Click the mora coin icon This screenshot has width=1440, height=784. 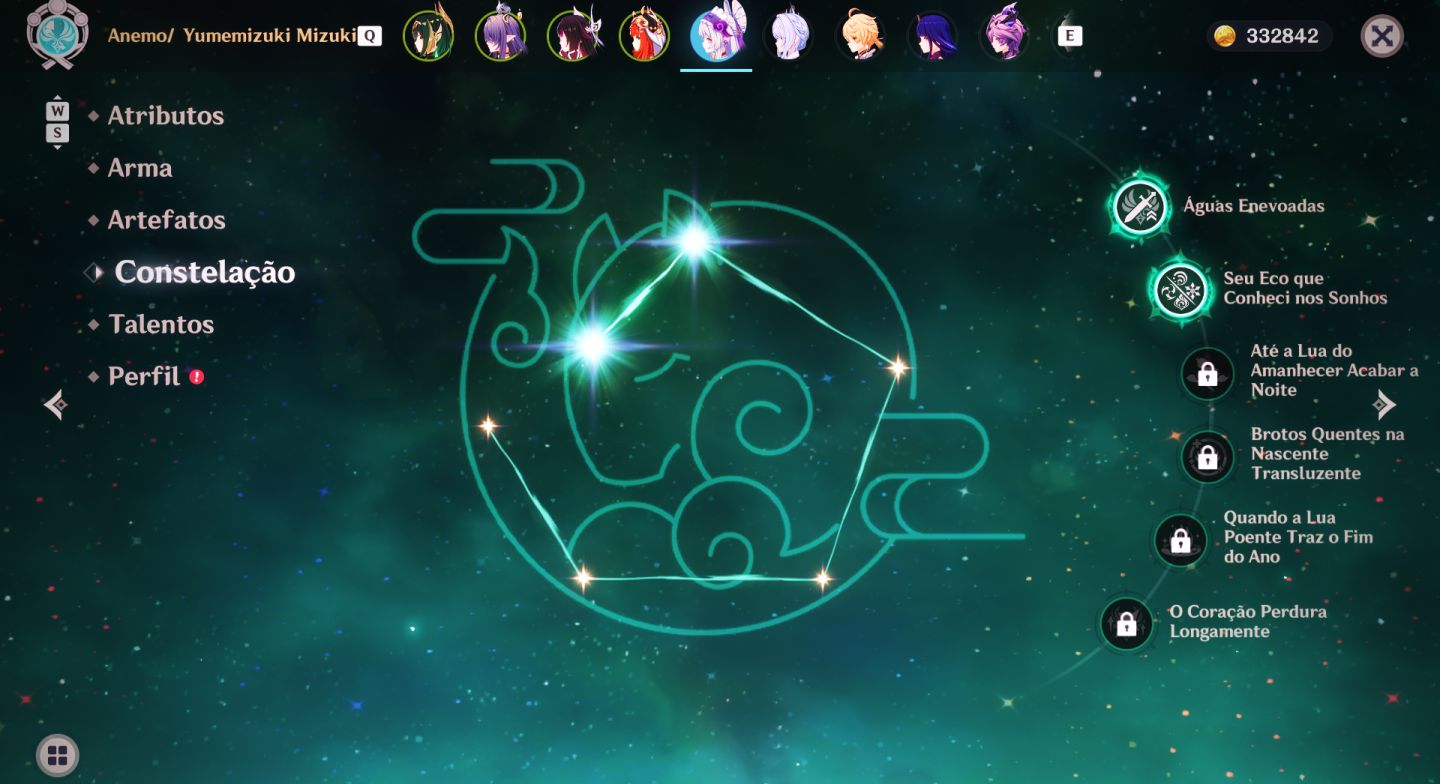click(1225, 37)
